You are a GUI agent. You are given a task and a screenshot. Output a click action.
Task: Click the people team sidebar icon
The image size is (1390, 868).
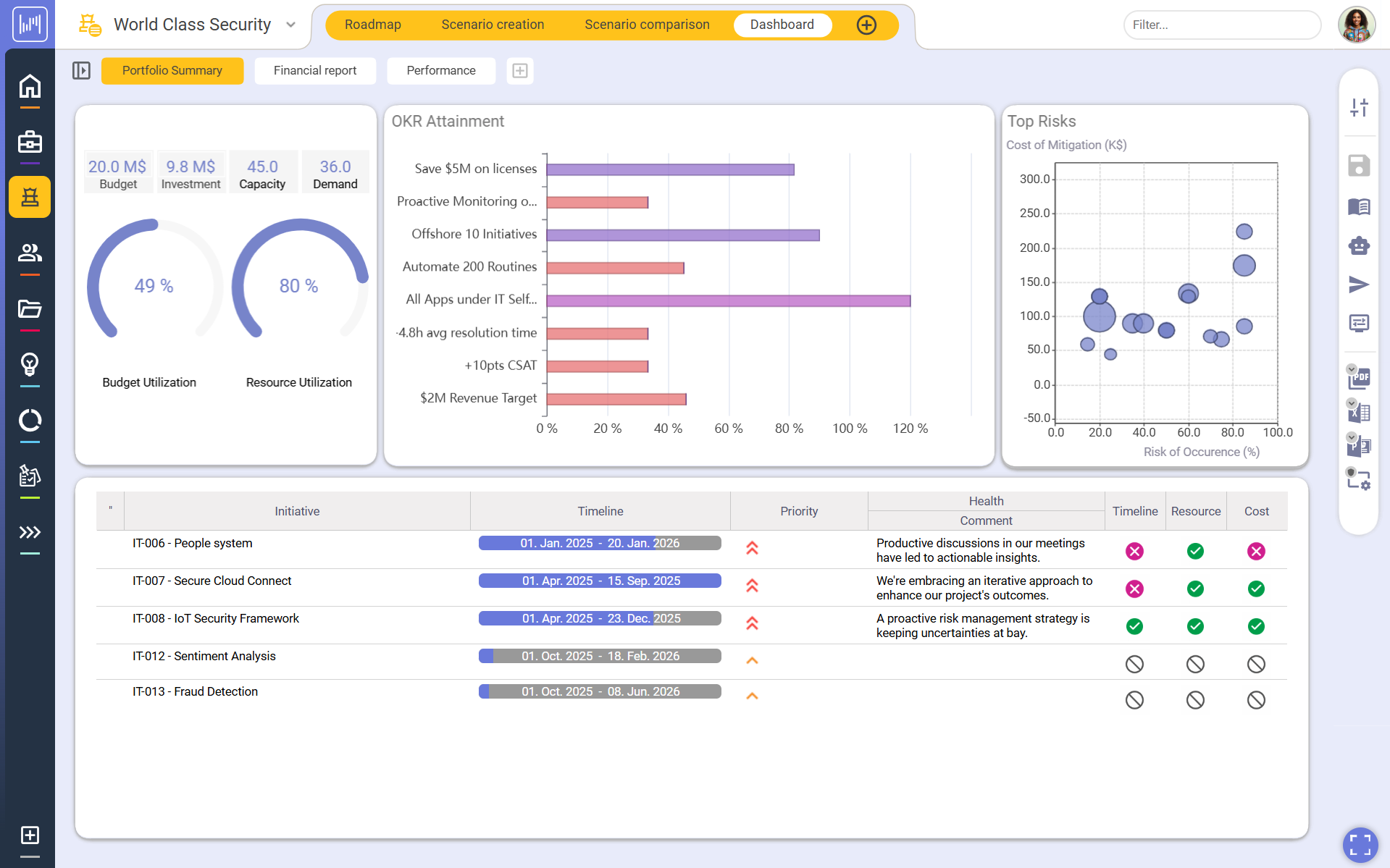(x=30, y=253)
